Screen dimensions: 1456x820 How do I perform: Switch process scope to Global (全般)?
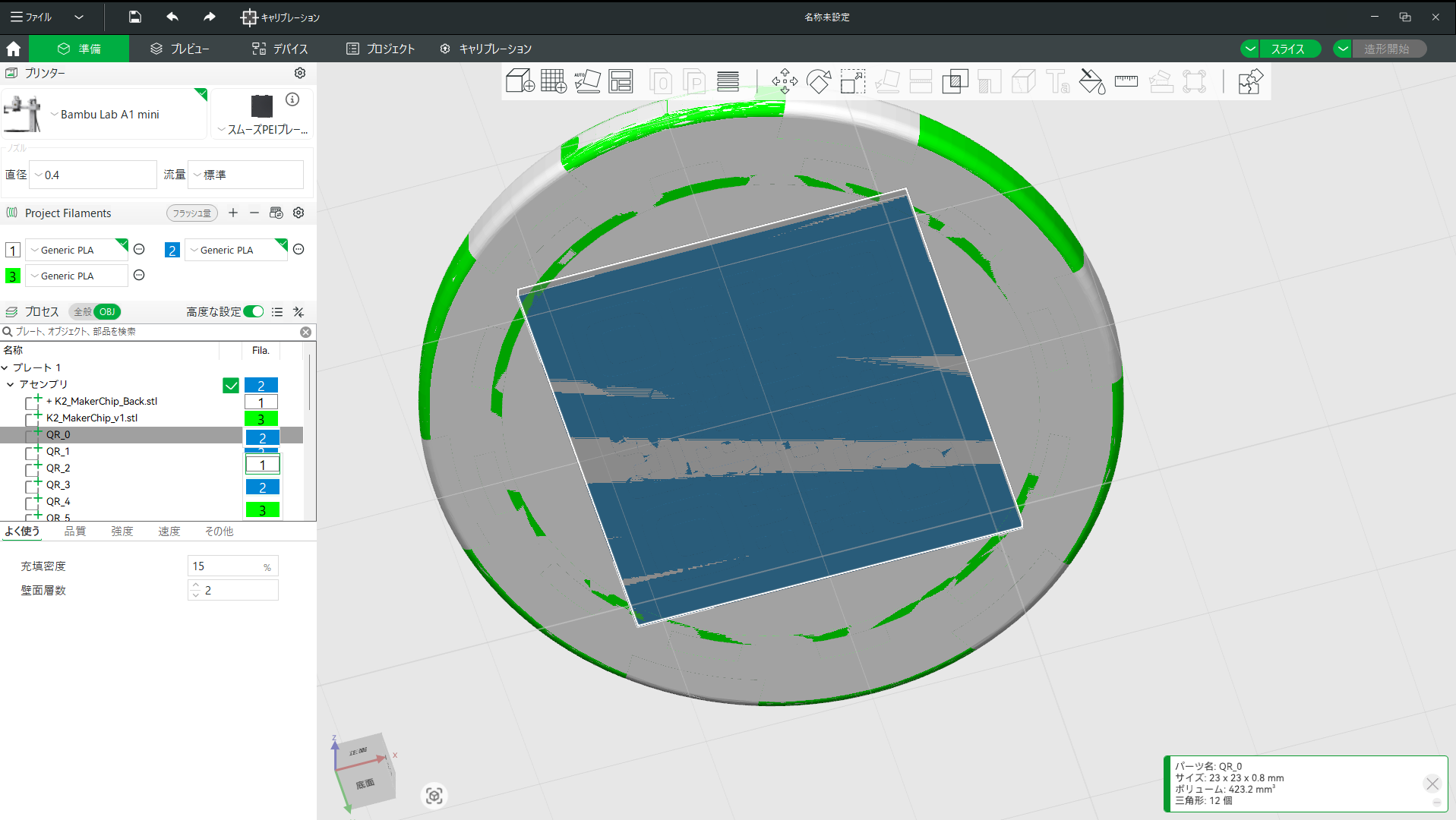[x=82, y=312]
